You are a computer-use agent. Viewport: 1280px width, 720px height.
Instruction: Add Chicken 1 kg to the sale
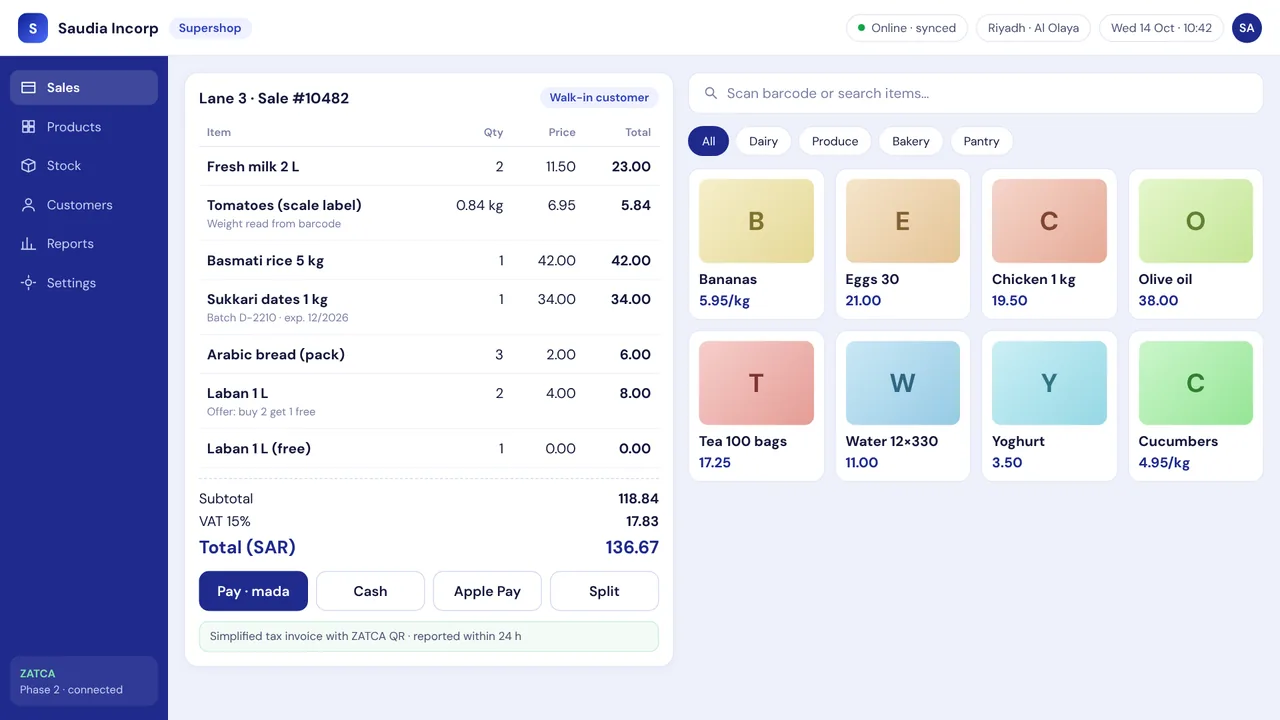pyautogui.click(x=1049, y=244)
